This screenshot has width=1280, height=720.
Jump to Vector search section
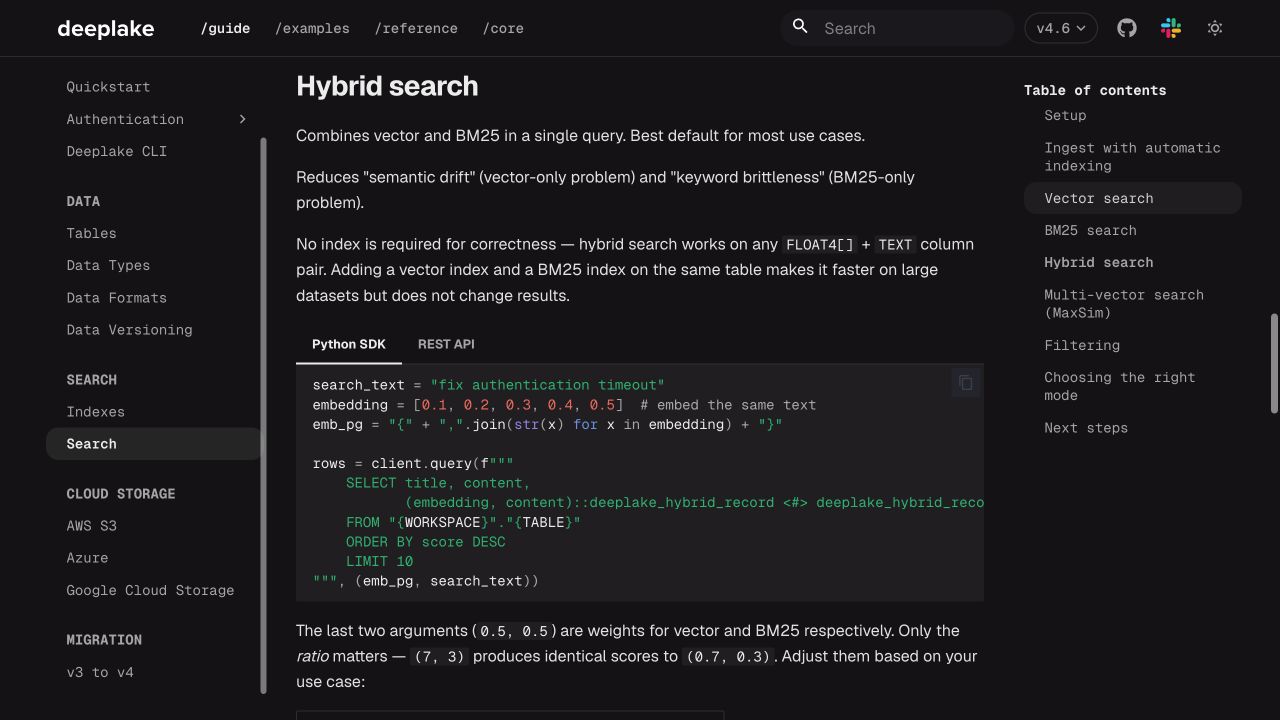tap(1132, 198)
